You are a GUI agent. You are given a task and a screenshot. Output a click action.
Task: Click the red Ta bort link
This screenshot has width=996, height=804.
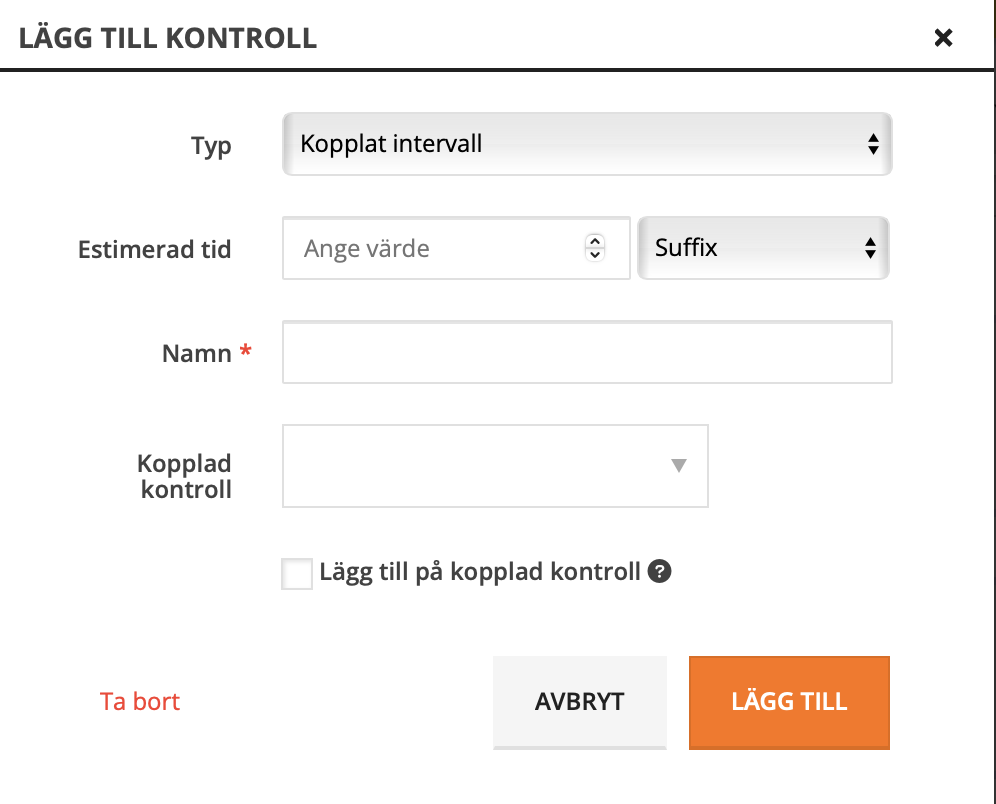coord(140,701)
